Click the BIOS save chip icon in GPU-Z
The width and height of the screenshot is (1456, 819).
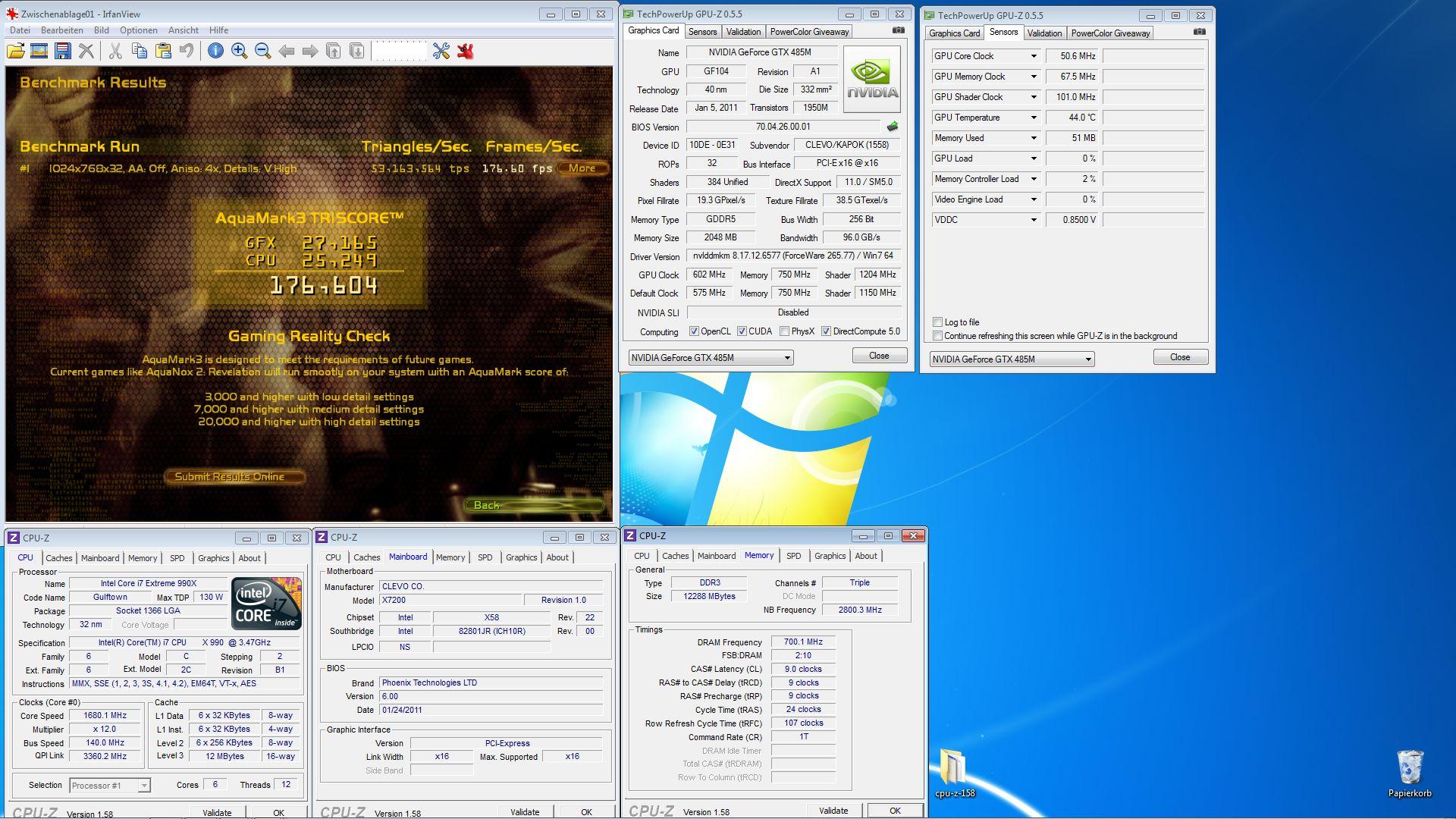(x=893, y=127)
